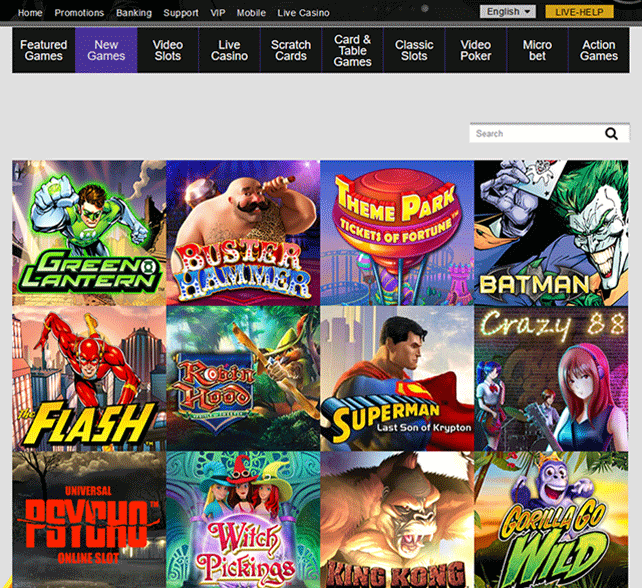Open the Mobile page

(251, 13)
